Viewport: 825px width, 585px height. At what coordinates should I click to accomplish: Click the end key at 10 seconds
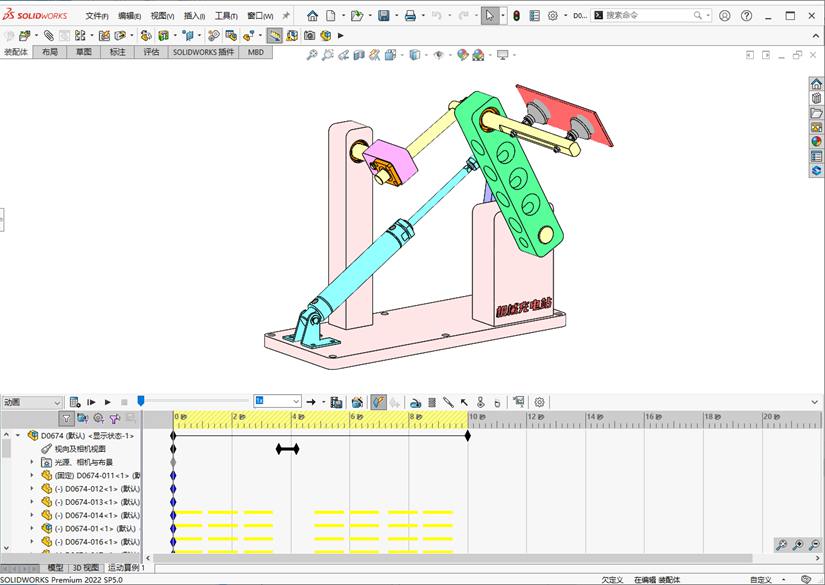point(468,436)
